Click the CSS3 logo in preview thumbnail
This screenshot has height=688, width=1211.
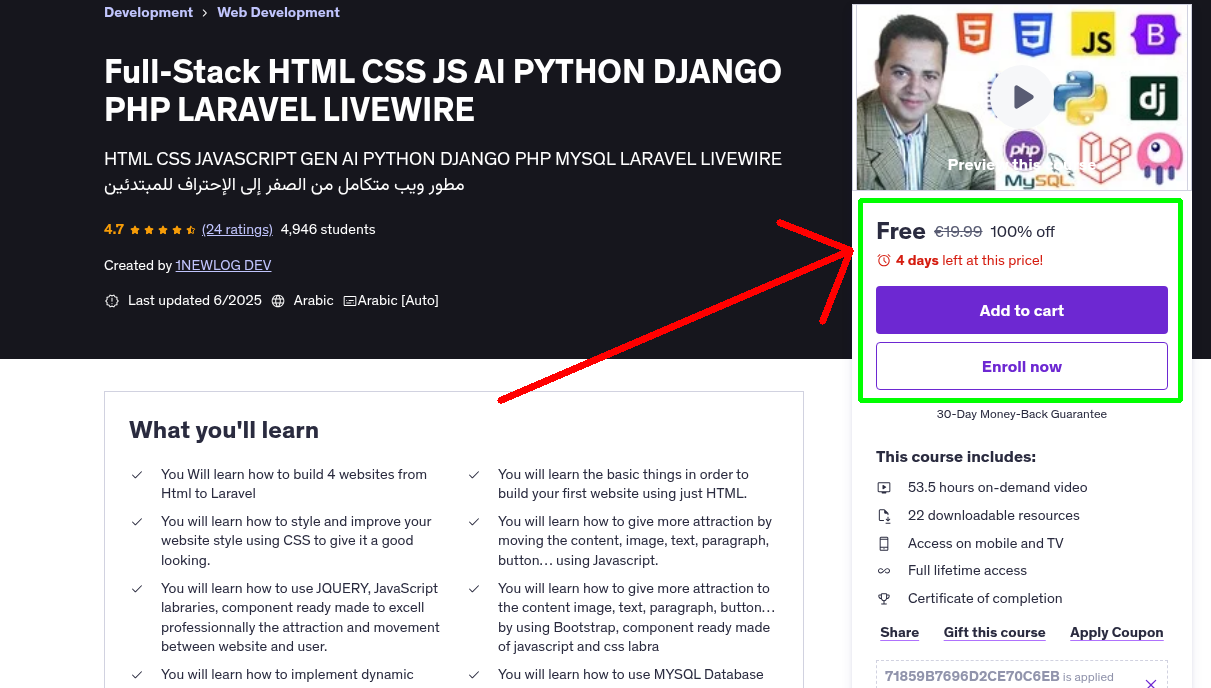(1032, 33)
